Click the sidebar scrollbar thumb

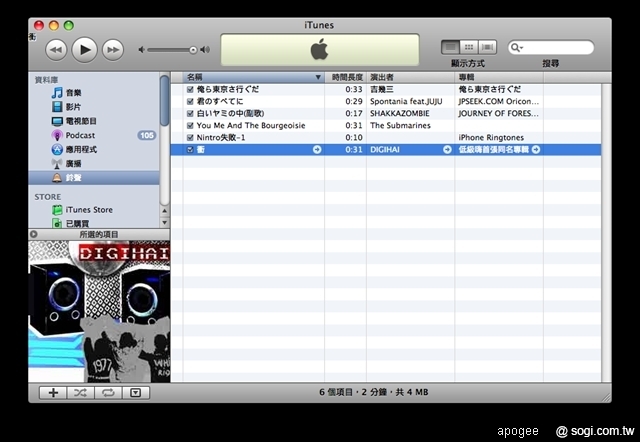(164, 100)
